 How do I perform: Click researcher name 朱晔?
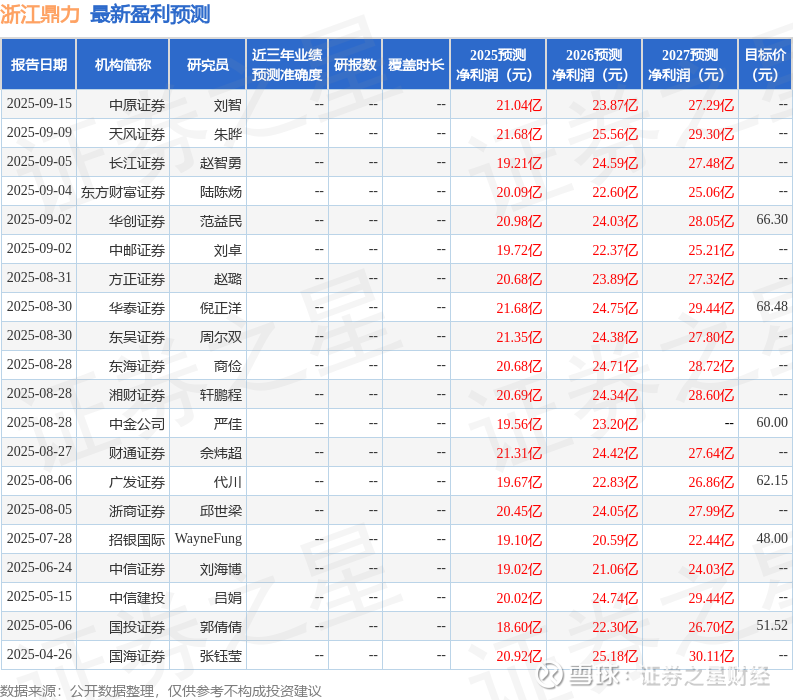click(228, 134)
